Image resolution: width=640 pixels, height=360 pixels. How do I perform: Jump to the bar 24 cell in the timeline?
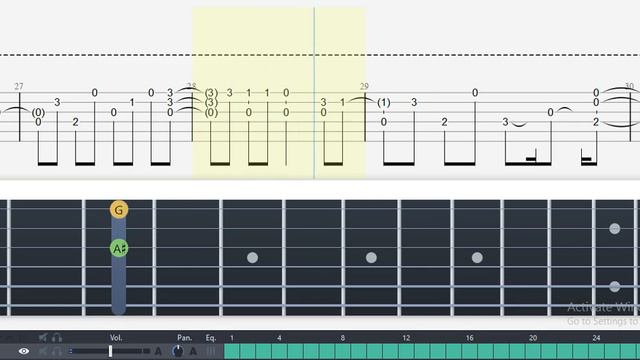(596, 351)
